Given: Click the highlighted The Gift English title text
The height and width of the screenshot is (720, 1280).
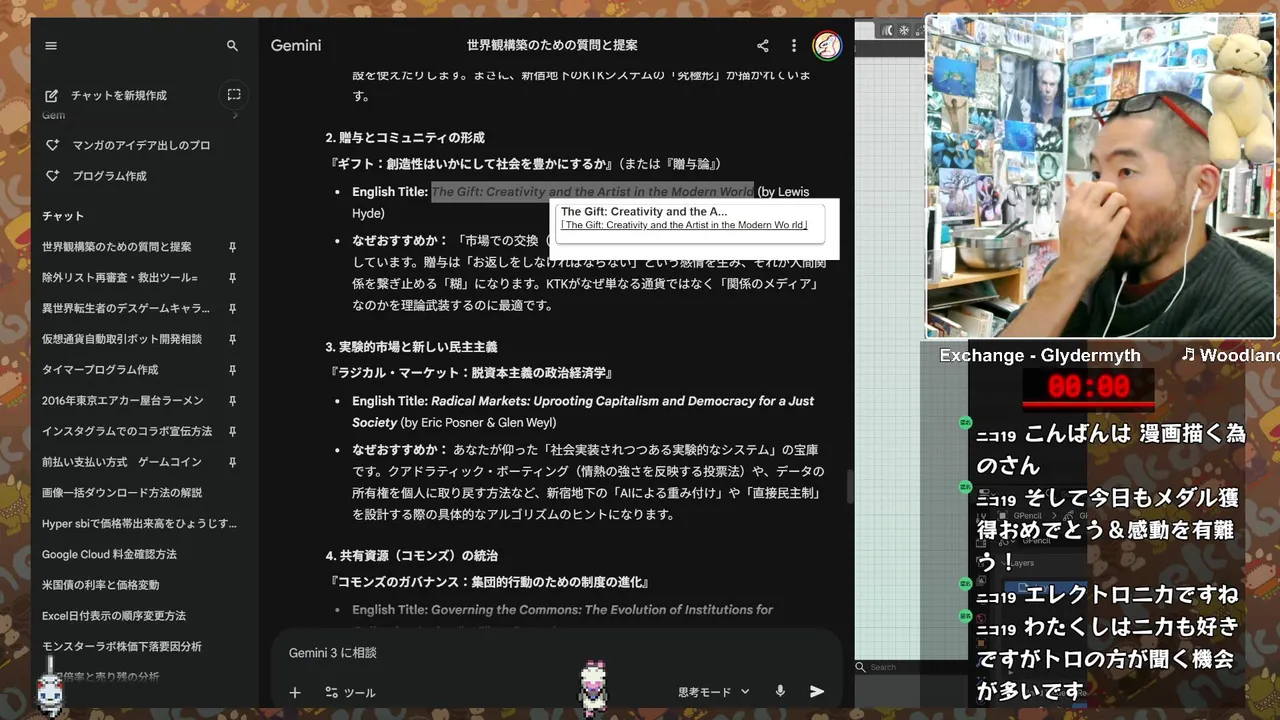Looking at the screenshot, I should coord(592,192).
